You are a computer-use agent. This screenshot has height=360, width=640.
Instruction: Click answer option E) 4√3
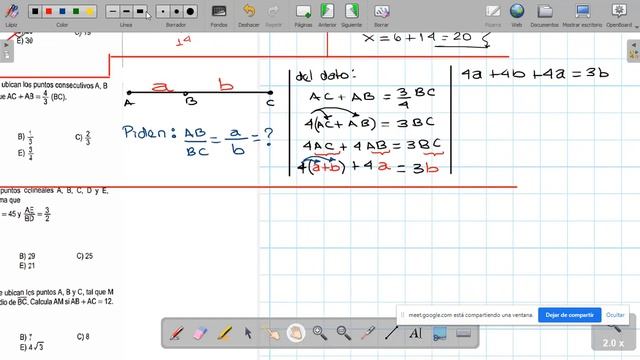click(31, 347)
